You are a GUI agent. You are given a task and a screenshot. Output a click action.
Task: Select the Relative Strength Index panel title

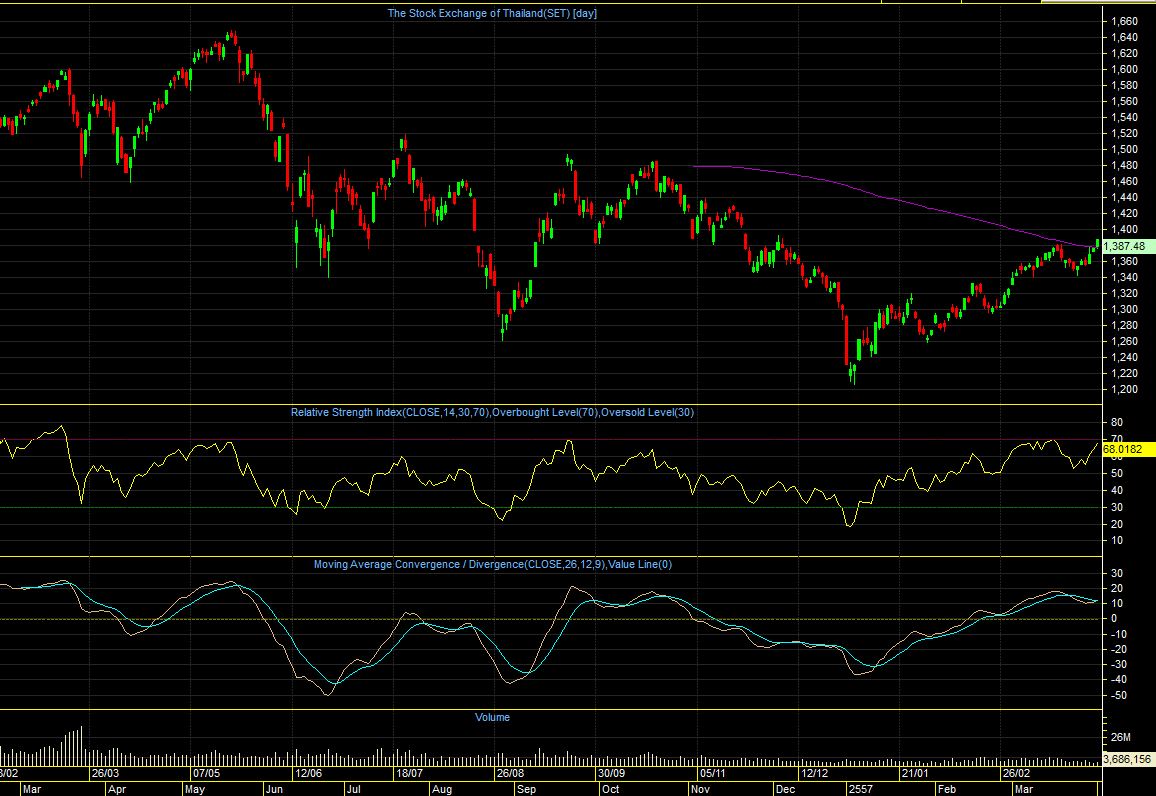(x=492, y=412)
